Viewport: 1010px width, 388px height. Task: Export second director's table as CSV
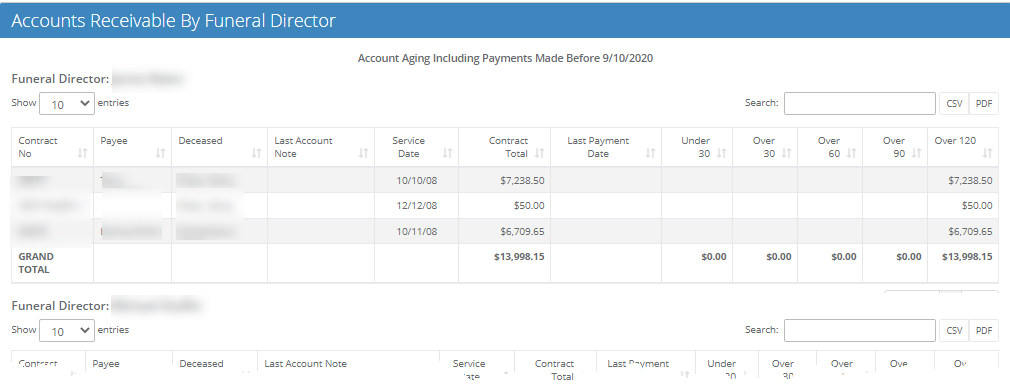point(954,330)
